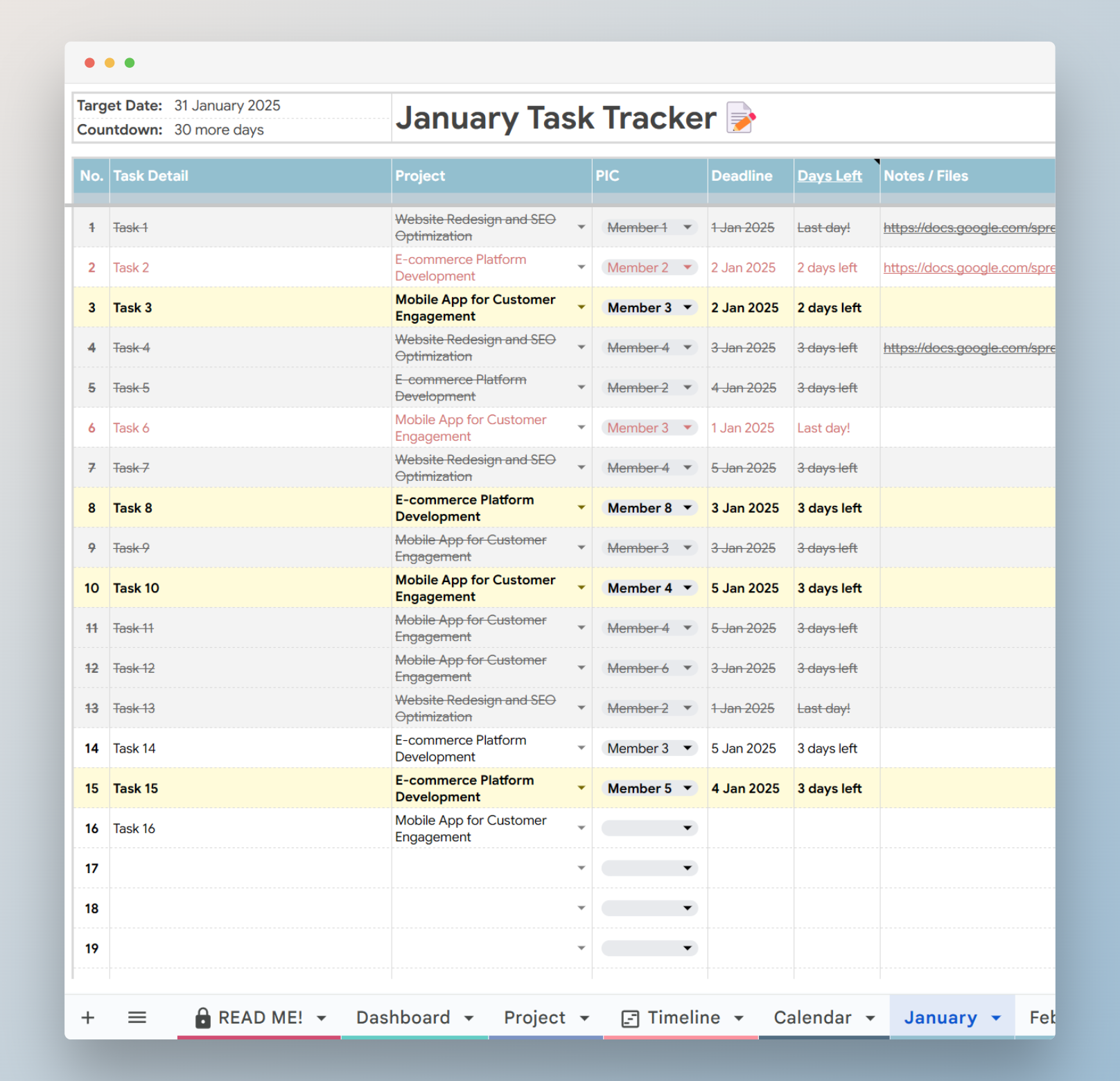This screenshot has width=1120, height=1081.
Task: Switch to the Dashboard sheet tab
Action: click(x=403, y=1017)
